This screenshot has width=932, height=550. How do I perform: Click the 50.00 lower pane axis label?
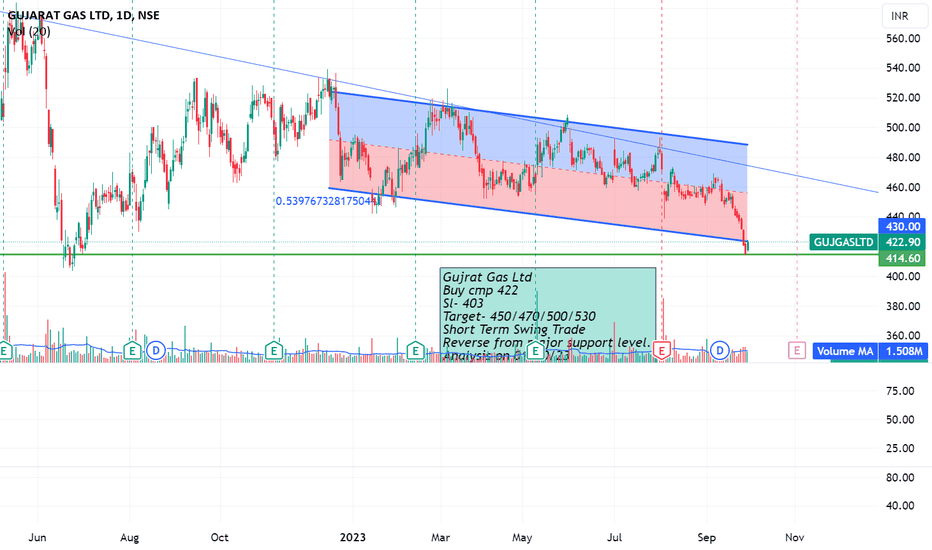coord(900,420)
